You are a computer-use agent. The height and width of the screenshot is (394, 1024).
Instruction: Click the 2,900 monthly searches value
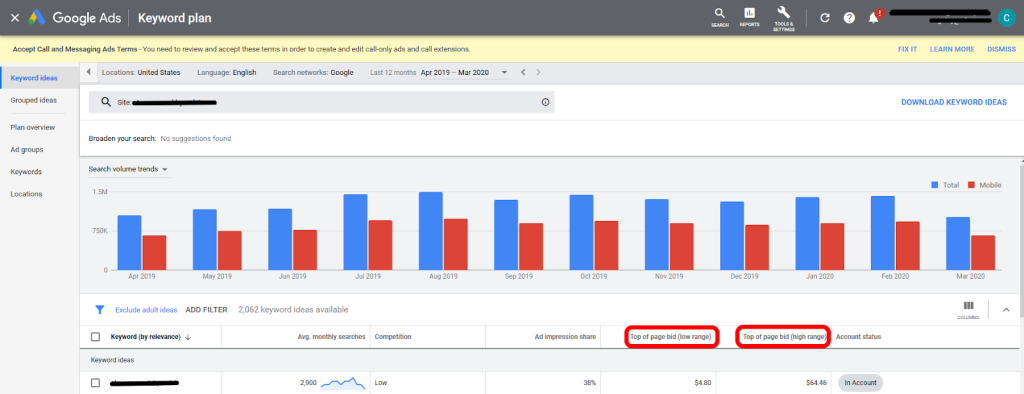coord(308,382)
